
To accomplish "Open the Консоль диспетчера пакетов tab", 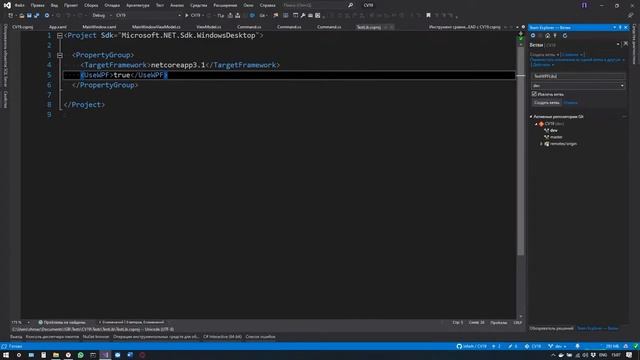I will click(x=52, y=337).
